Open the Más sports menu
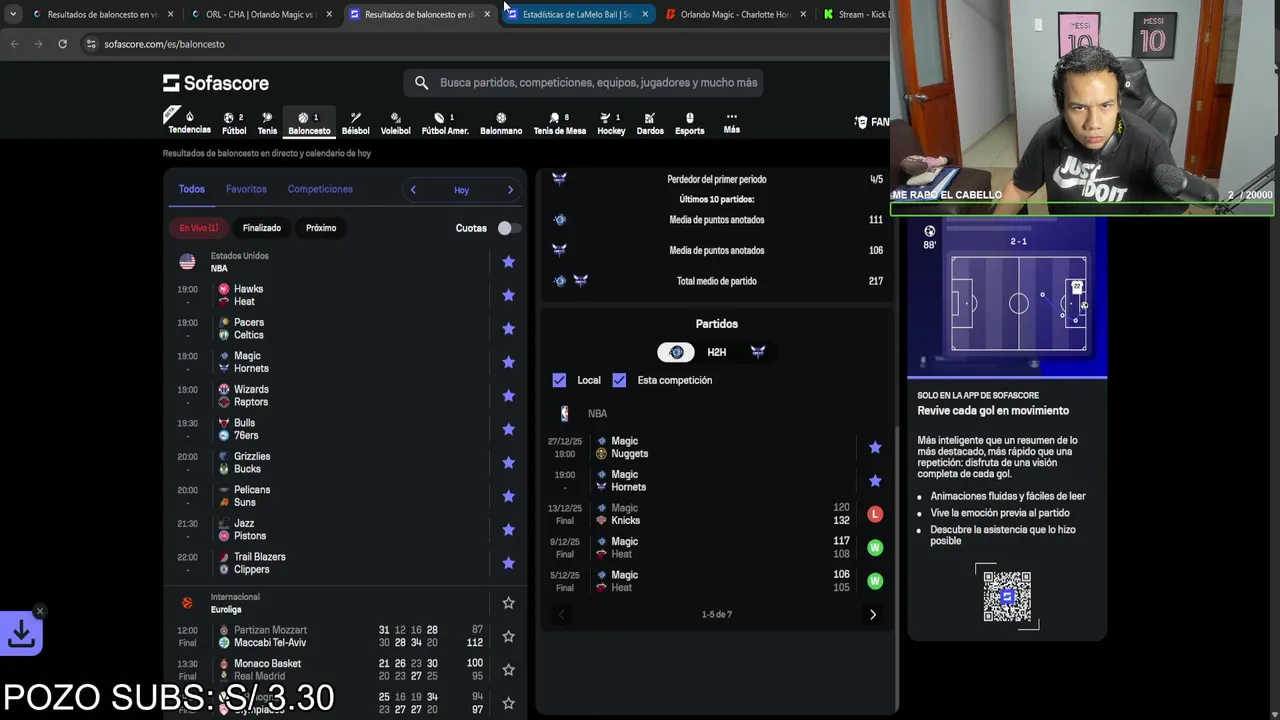Screen dimensions: 1280x720 pos(732,123)
